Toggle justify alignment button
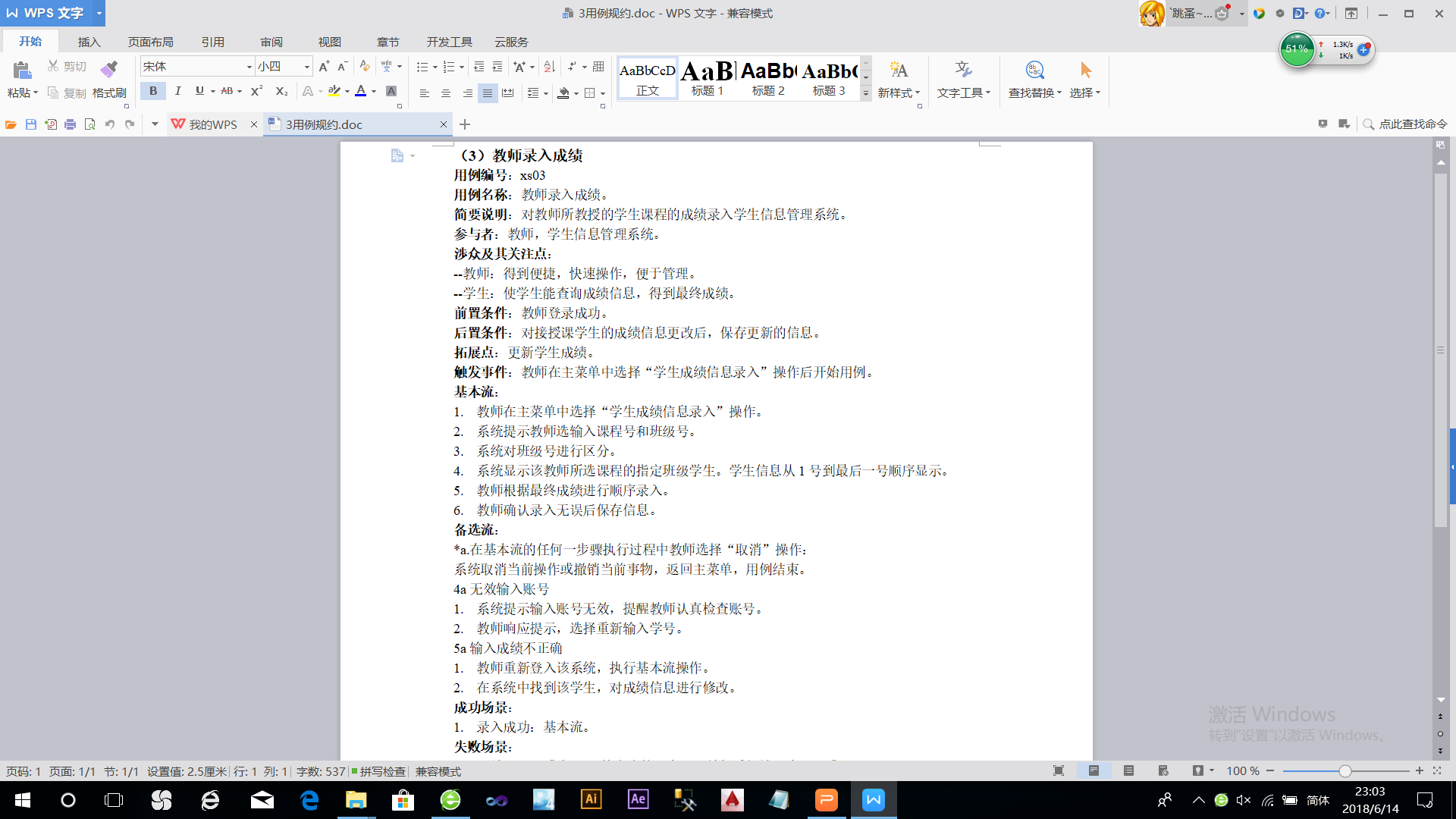 (488, 93)
